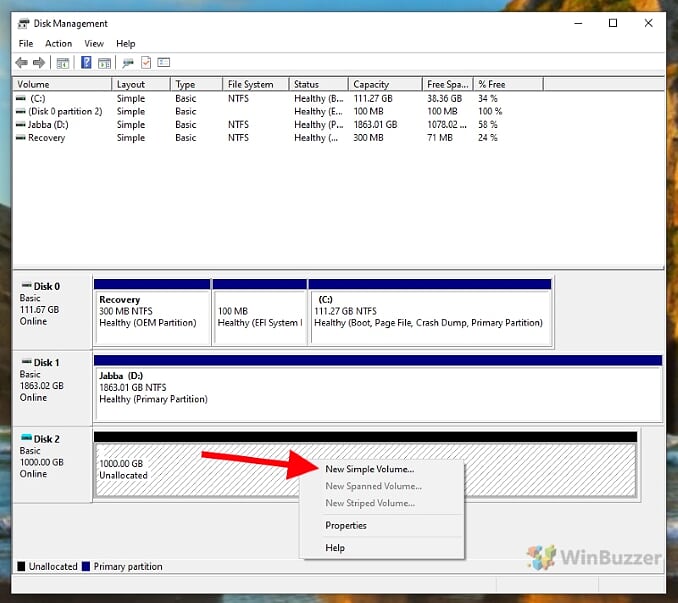Click the 111.27 GB capacity cell
Viewport: 678px width, 603px height.
(x=373, y=99)
